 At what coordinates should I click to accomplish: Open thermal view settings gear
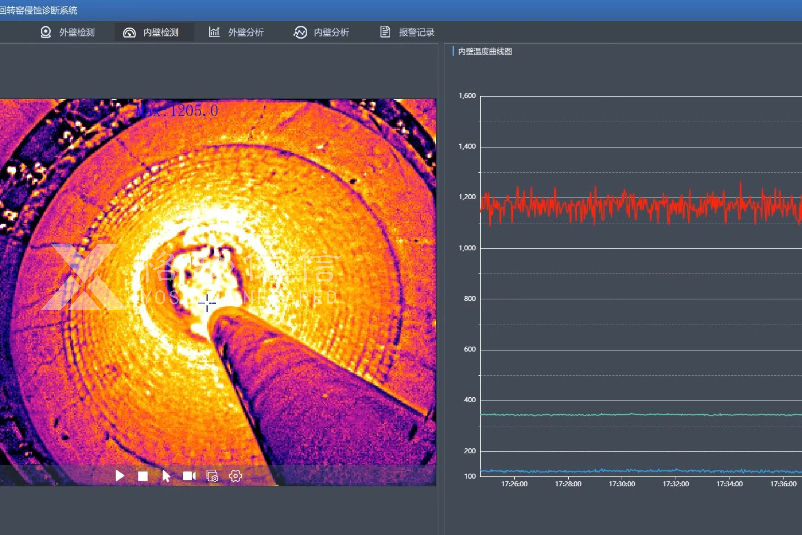click(236, 476)
